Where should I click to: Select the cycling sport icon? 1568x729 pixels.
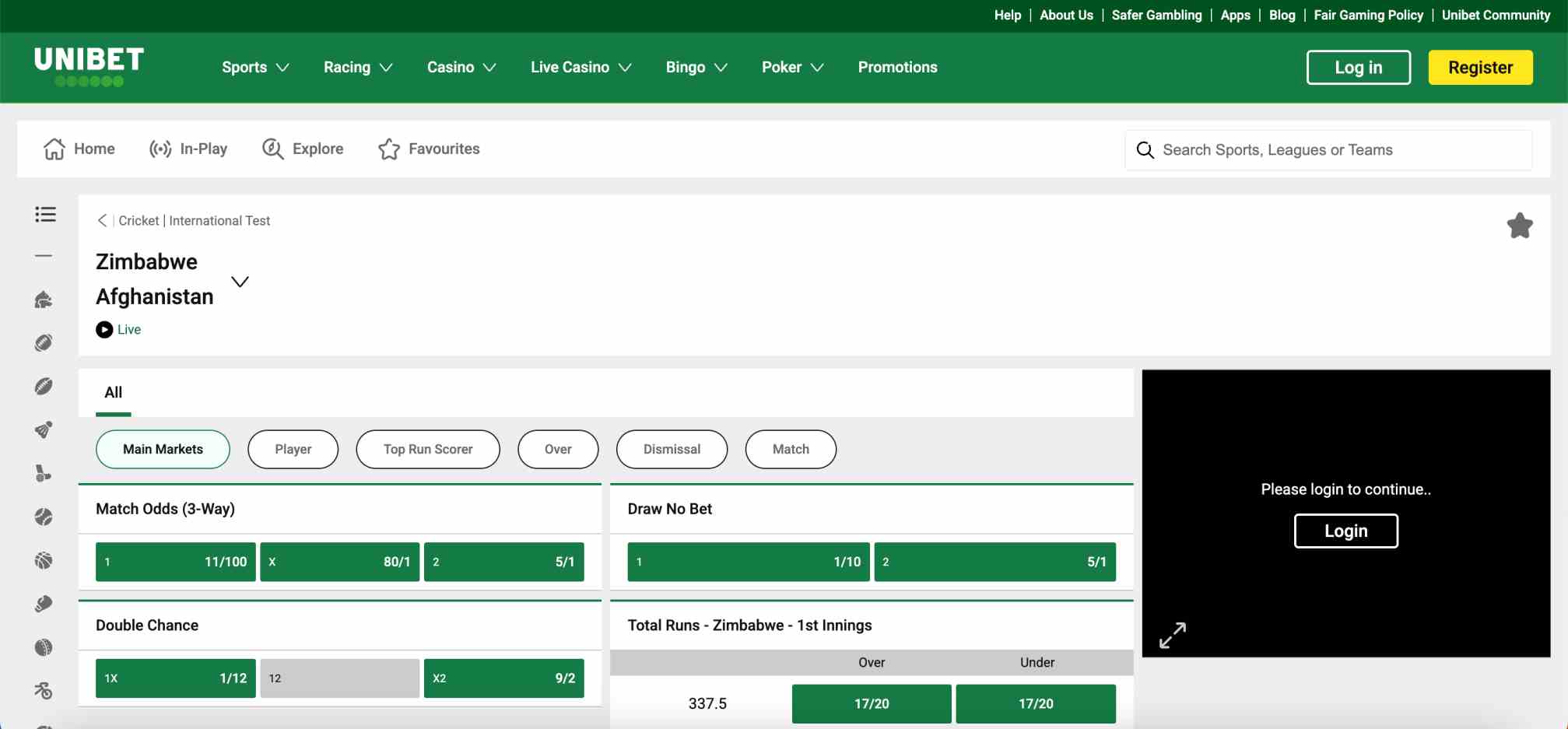45,690
